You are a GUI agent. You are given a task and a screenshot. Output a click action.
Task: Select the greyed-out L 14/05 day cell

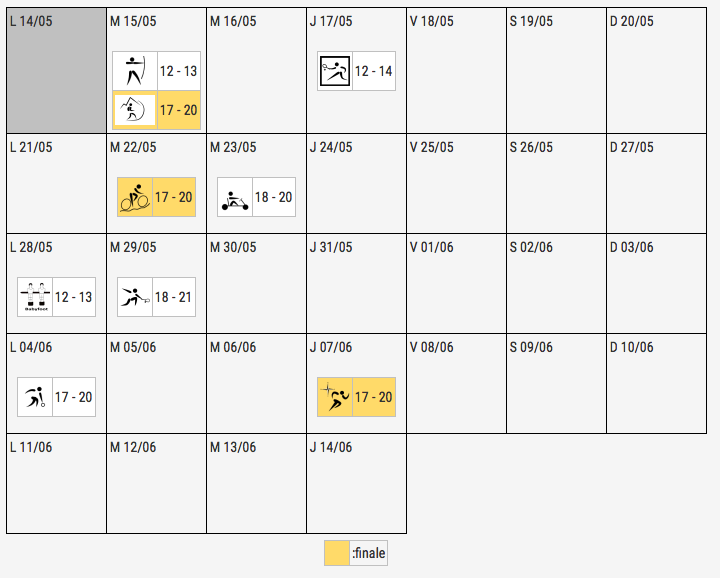click(x=56, y=72)
